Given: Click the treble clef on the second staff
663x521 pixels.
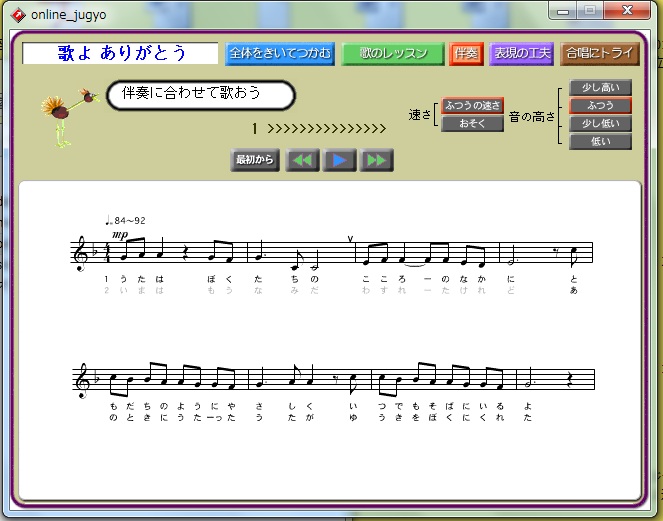Looking at the screenshot, I should (x=81, y=381).
